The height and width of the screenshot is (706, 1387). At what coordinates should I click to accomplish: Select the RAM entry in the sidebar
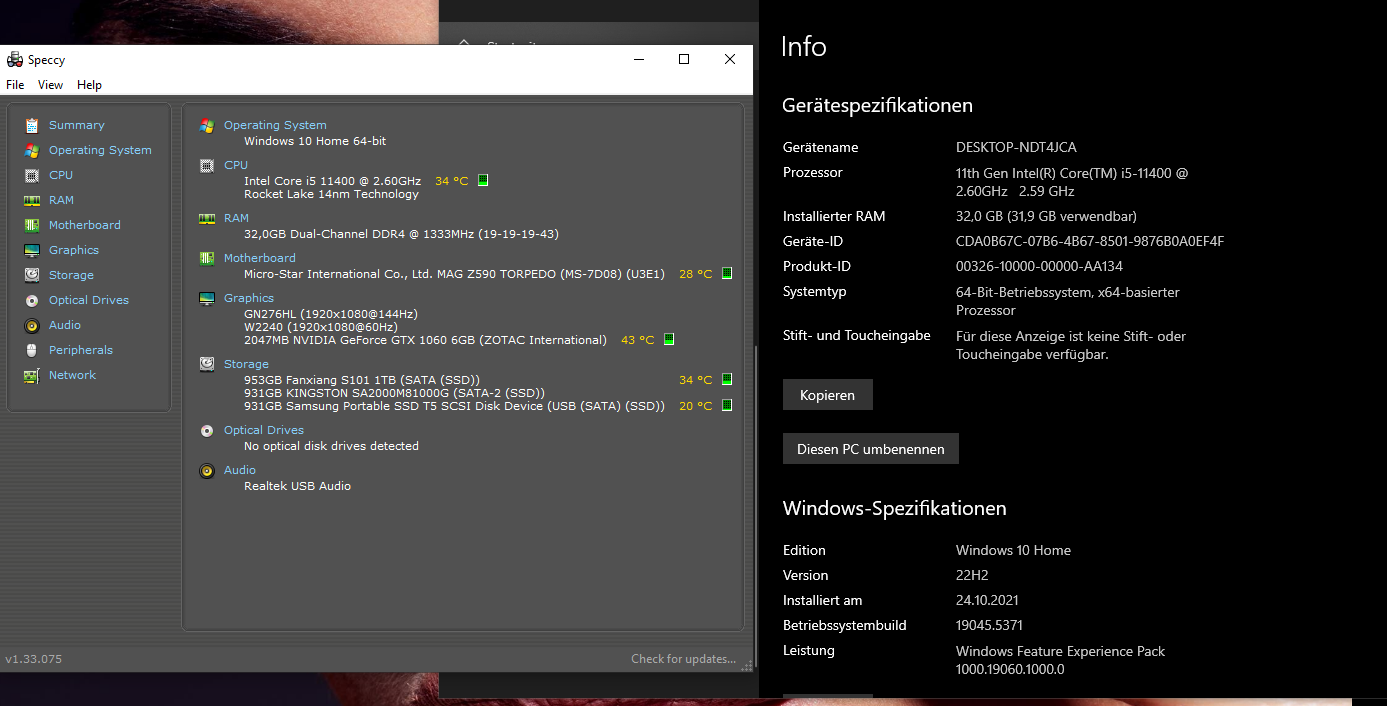coord(61,200)
